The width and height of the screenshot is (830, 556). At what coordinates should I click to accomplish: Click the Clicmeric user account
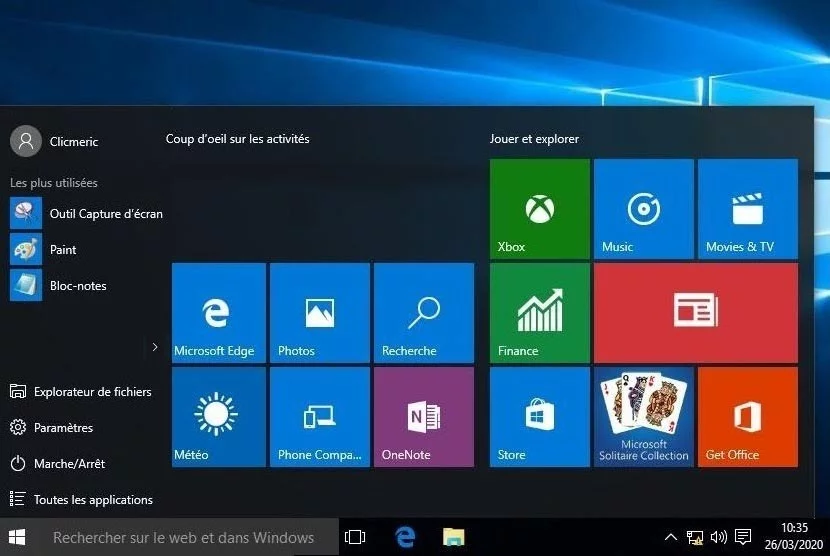55,141
